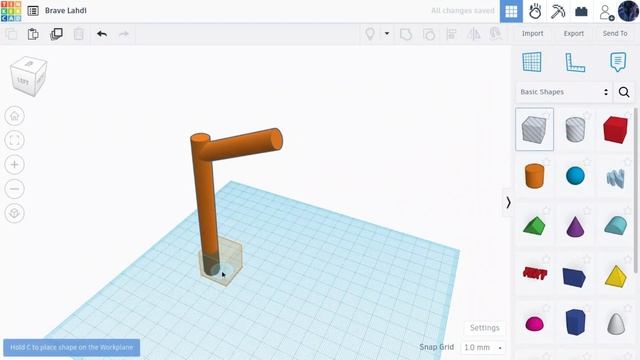Open the Blocks pickaxe mode
640x360 pixels.
(x=558, y=11)
